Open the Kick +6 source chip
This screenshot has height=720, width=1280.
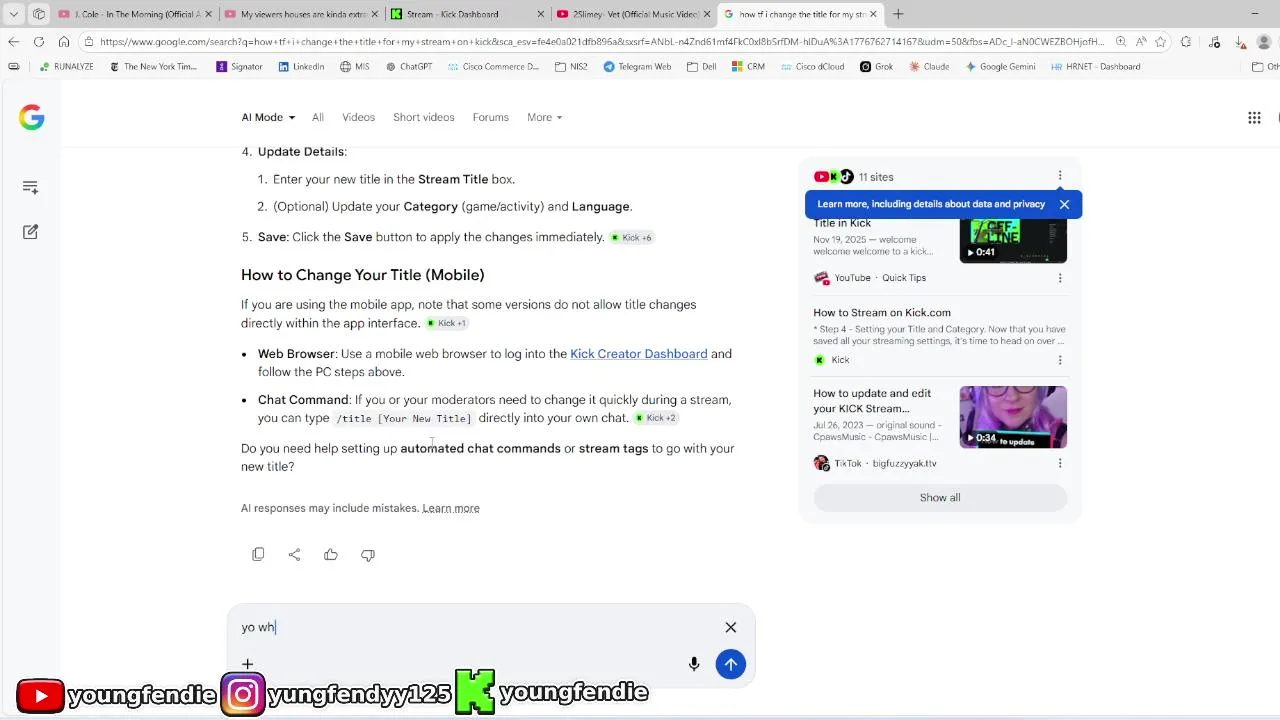coord(631,238)
